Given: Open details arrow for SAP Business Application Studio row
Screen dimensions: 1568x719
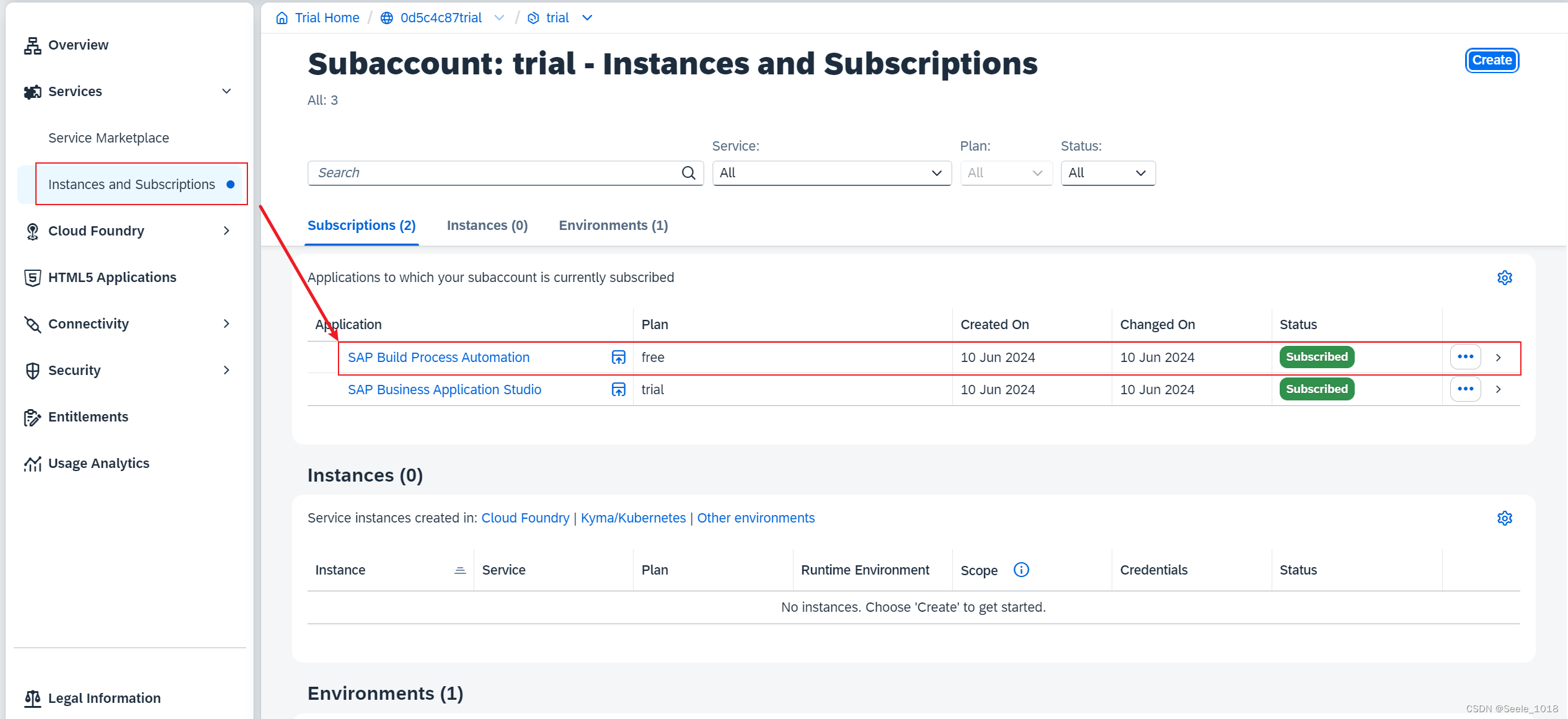Looking at the screenshot, I should (x=1499, y=389).
